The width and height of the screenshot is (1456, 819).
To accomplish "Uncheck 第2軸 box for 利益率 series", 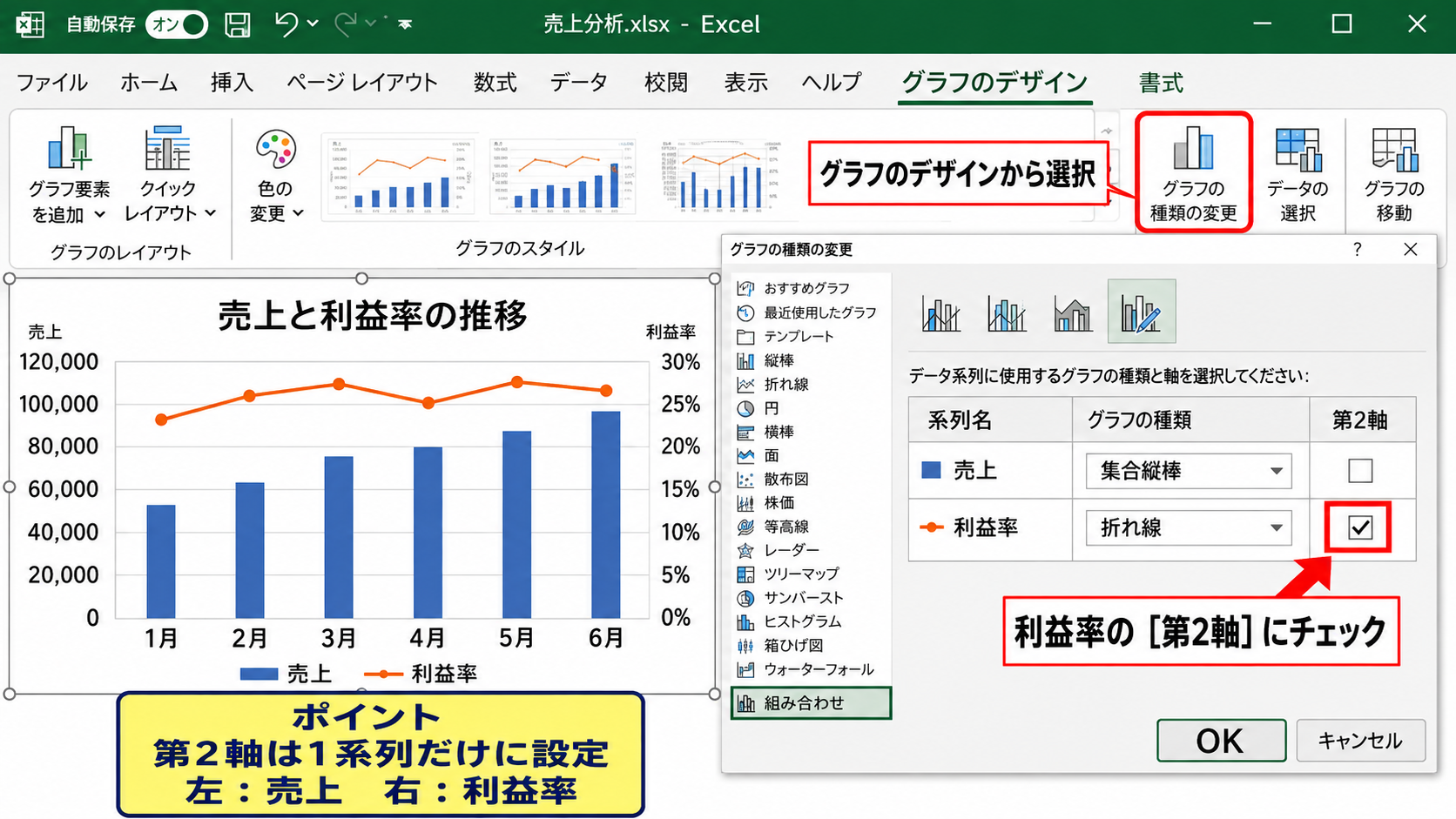I will (x=1360, y=527).
